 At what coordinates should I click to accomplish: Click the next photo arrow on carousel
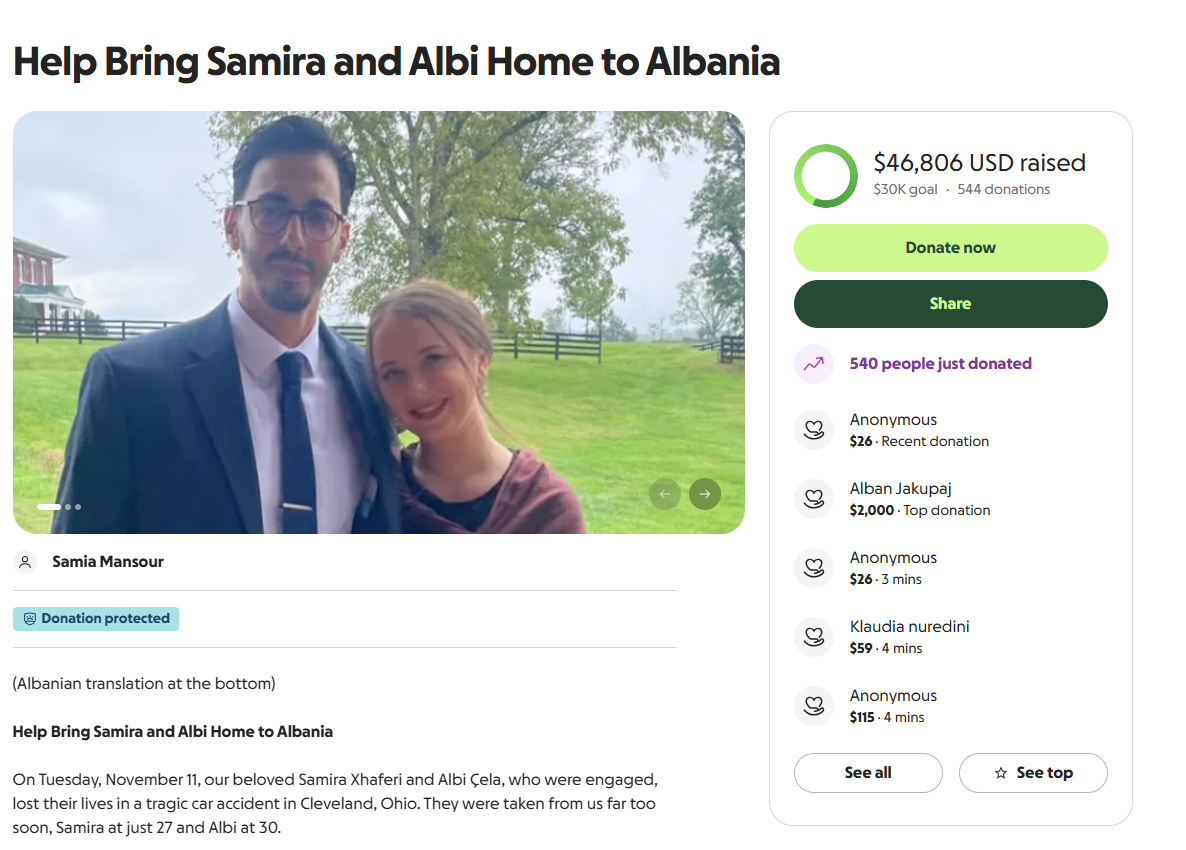pos(705,494)
